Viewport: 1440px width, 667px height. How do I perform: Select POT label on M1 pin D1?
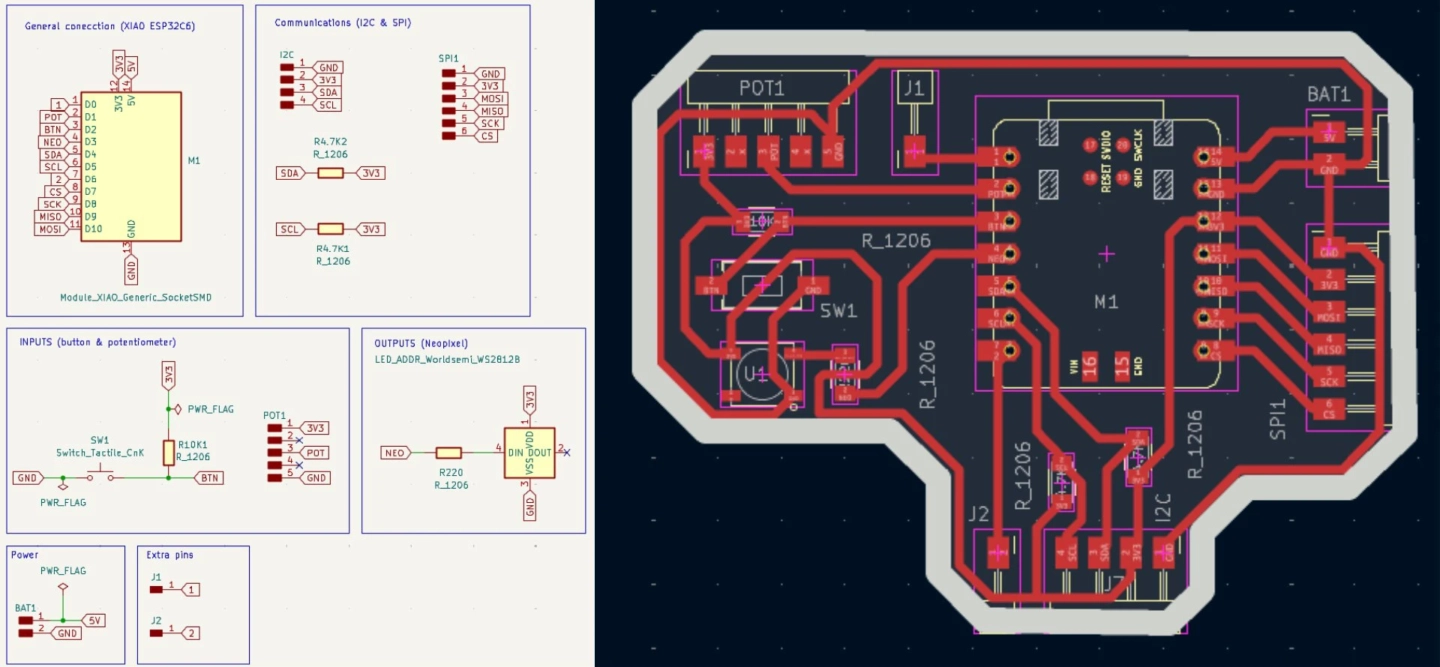[x=54, y=117]
